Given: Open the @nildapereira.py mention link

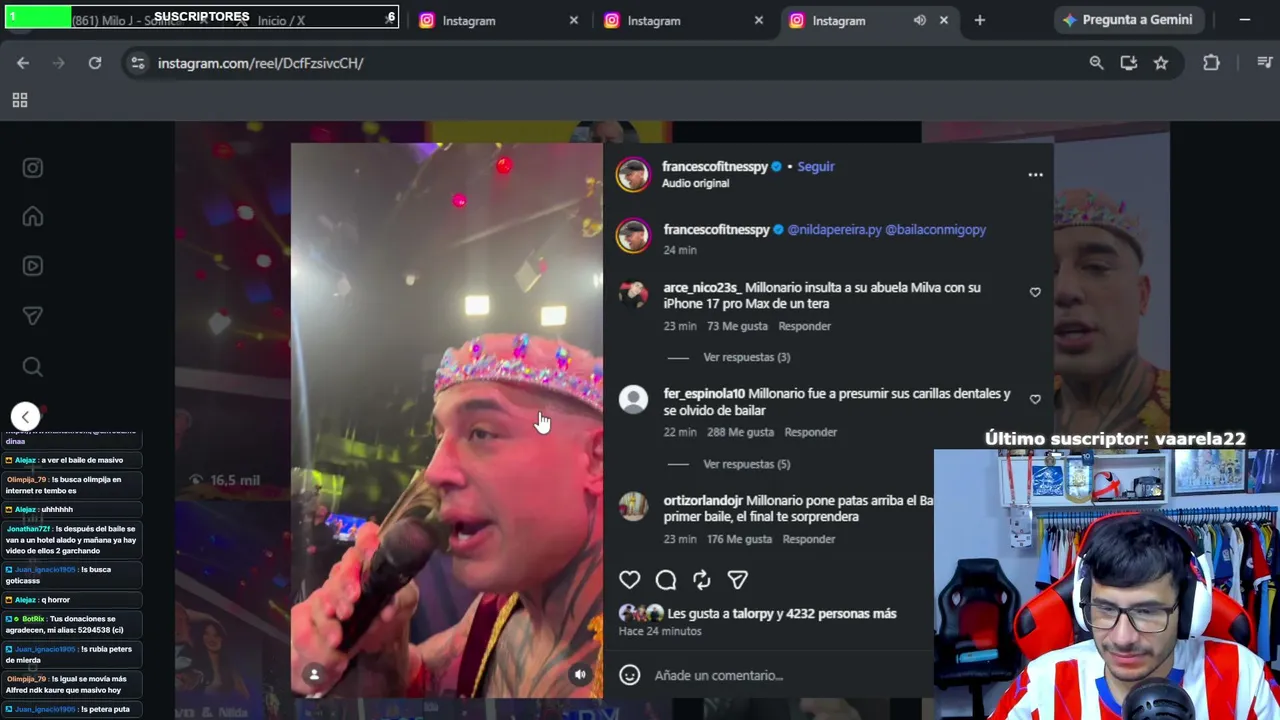Looking at the screenshot, I should [835, 229].
